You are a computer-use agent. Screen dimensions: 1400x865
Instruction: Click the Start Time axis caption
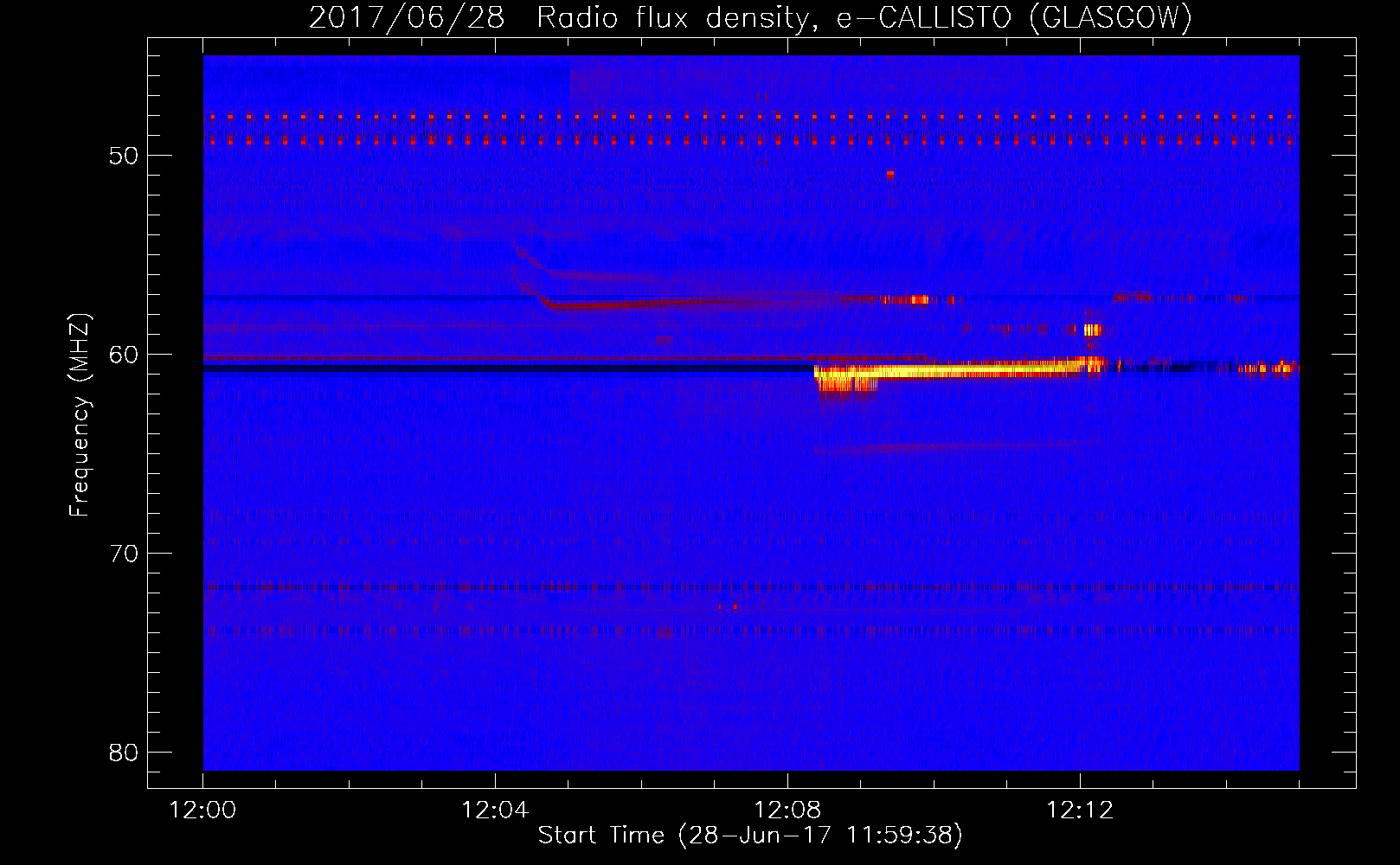click(x=750, y=836)
